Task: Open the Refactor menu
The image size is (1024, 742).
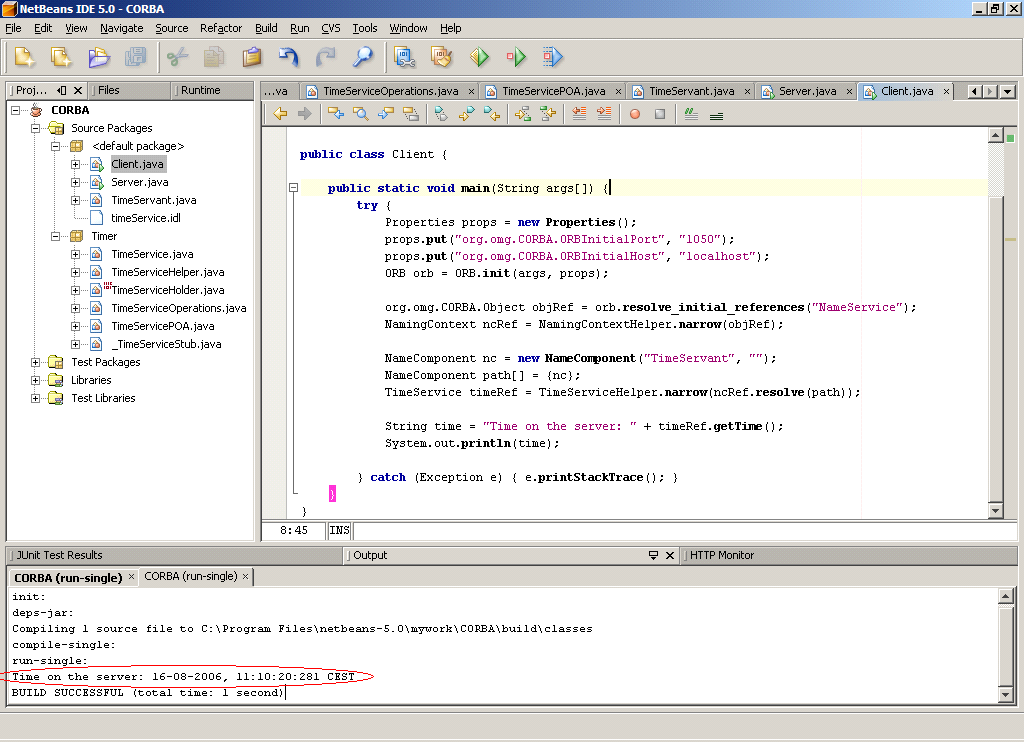Action: (221, 28)
